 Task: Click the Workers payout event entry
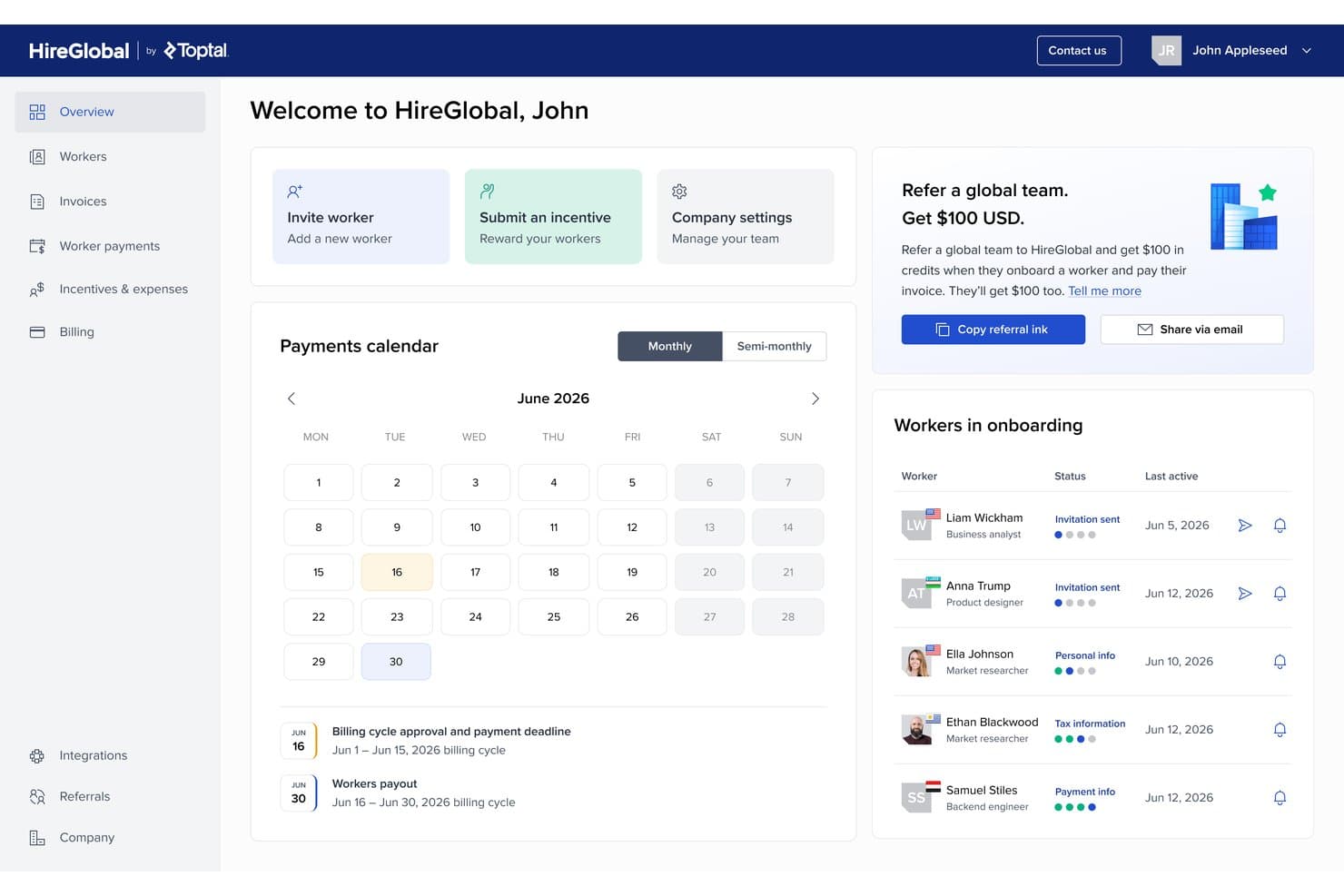[398, 793]
